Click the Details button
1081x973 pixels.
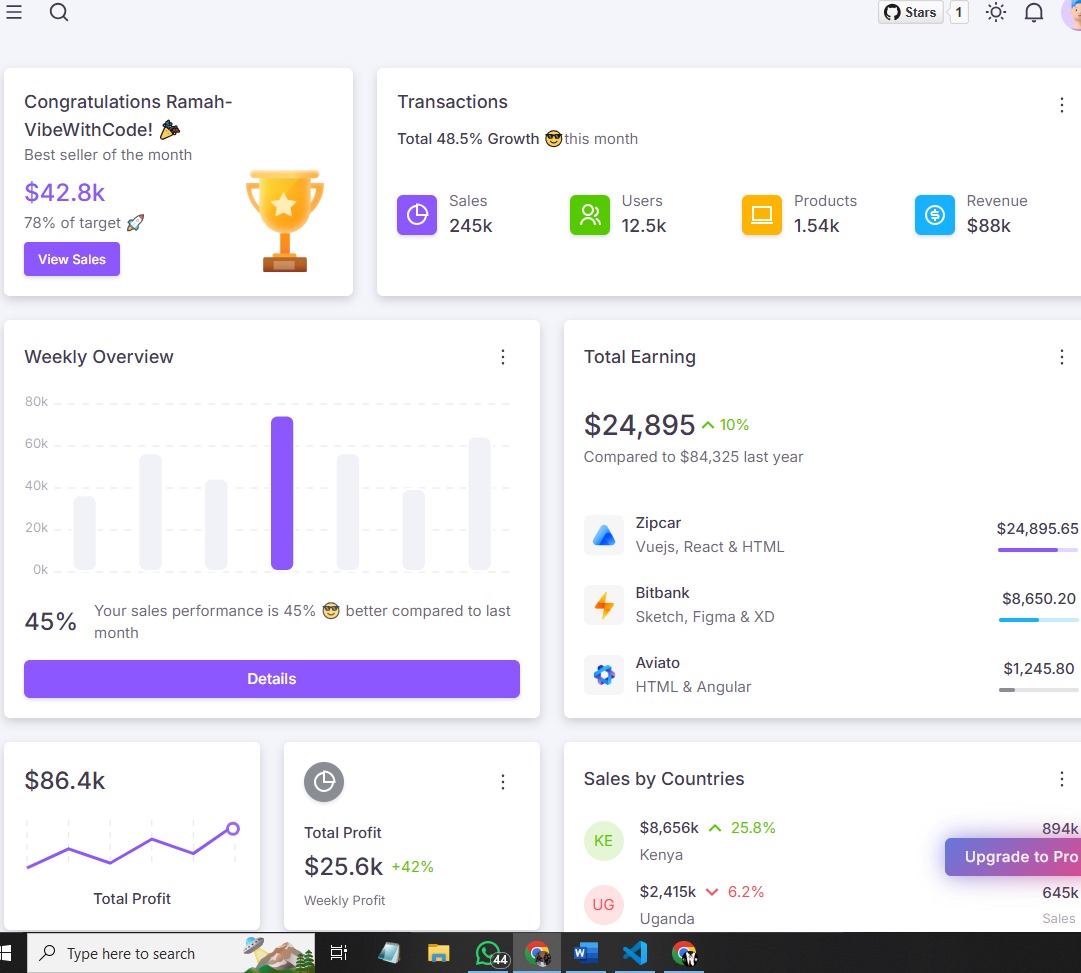272,679
